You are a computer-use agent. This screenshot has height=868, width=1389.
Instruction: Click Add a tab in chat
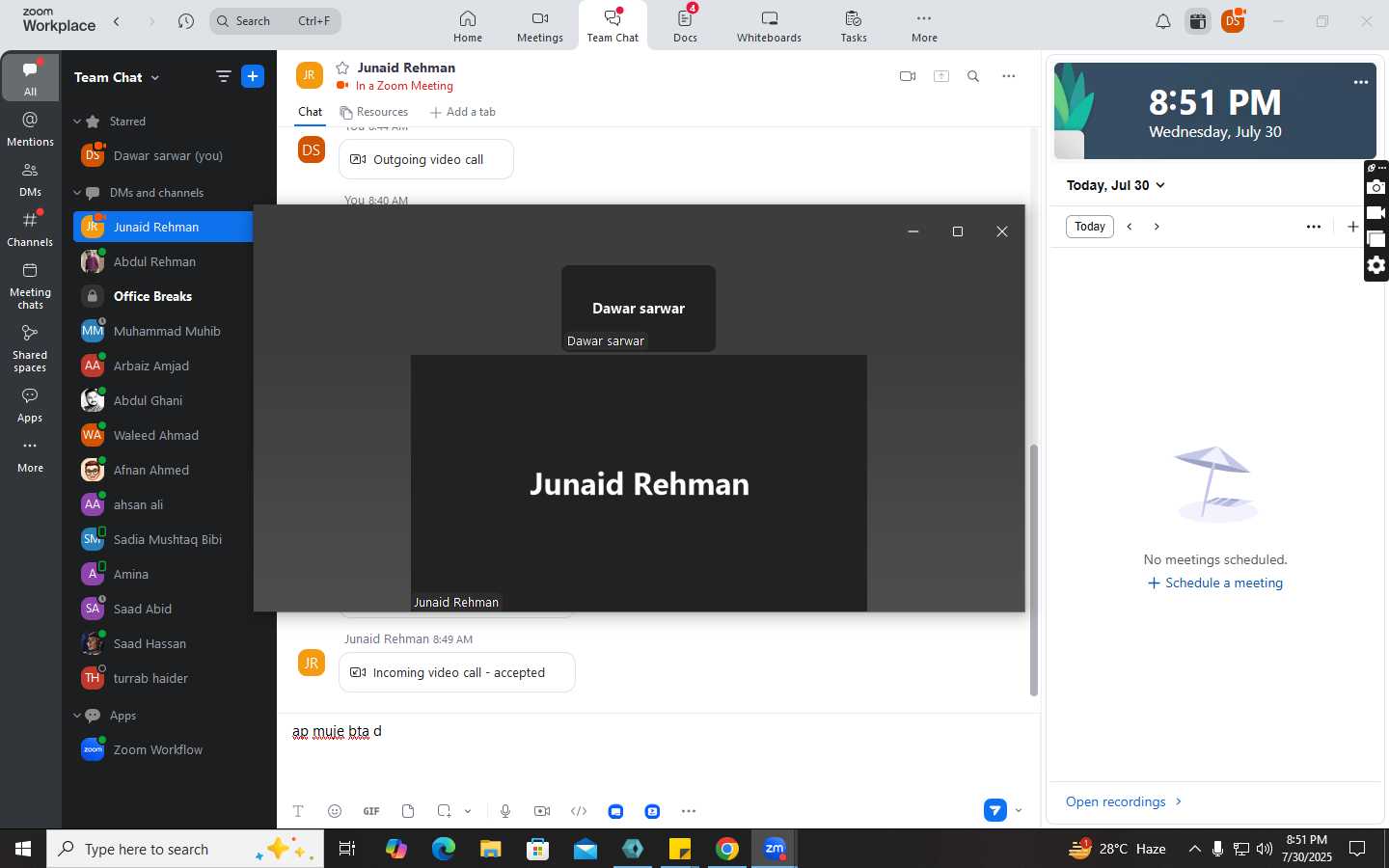click(463, 112)
